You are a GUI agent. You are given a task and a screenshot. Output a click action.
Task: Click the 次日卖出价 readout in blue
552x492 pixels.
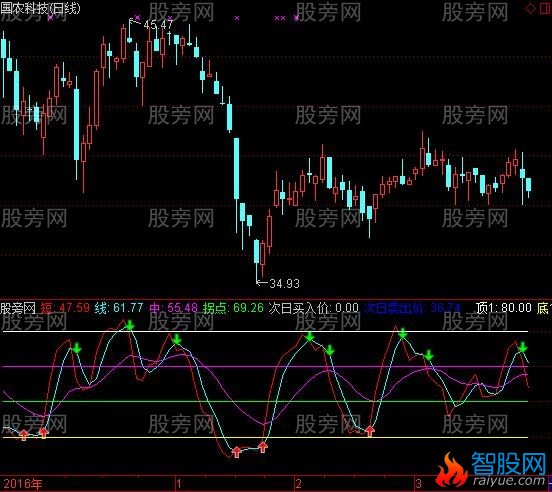tap(412, 308)
